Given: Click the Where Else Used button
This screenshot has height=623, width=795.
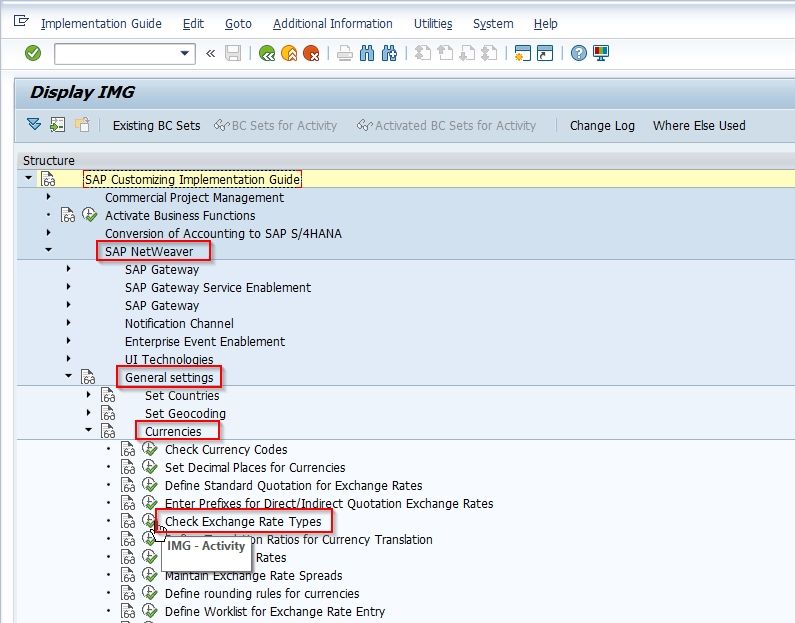Looking at the screenshot, I should (x=699, y=126).
